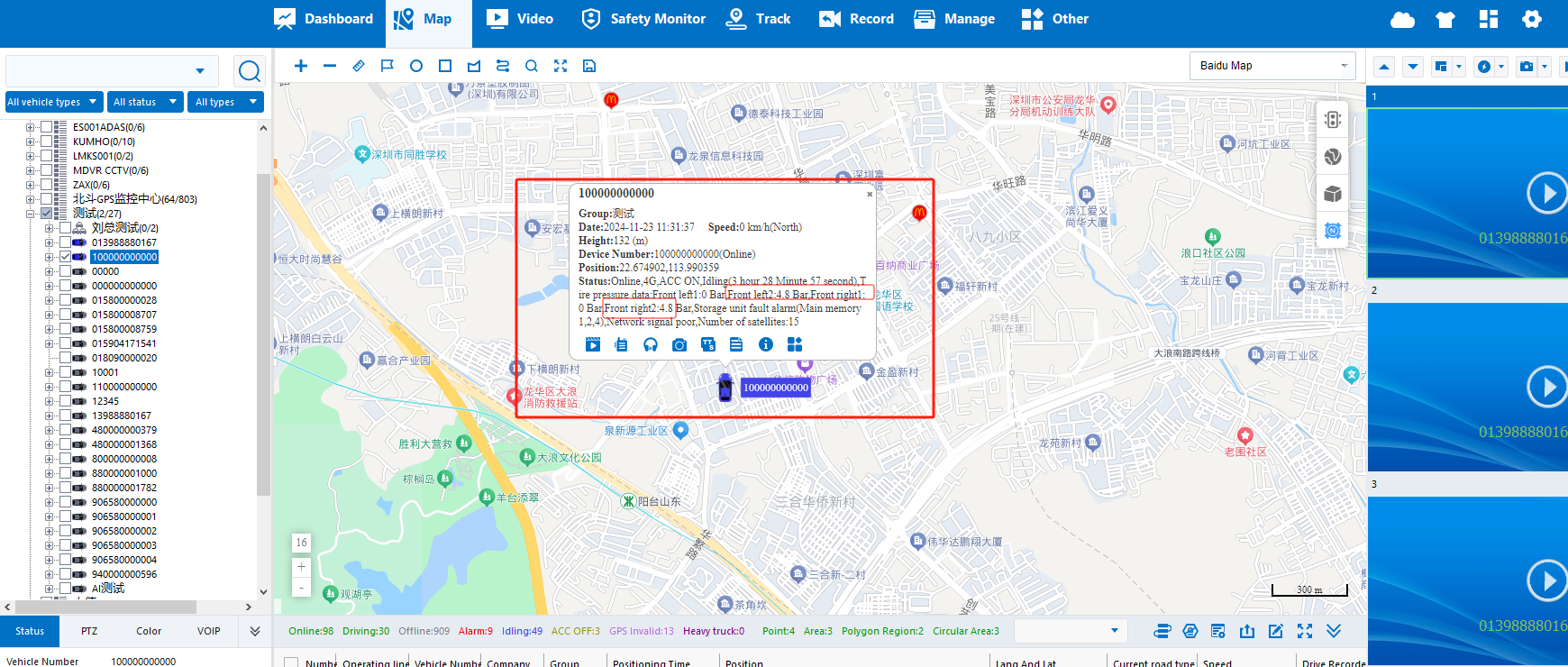This screenshot has height=667, width=1568.
Task: Click the zoom-out minus icon in map toolbar
Action: coord(330,66)
